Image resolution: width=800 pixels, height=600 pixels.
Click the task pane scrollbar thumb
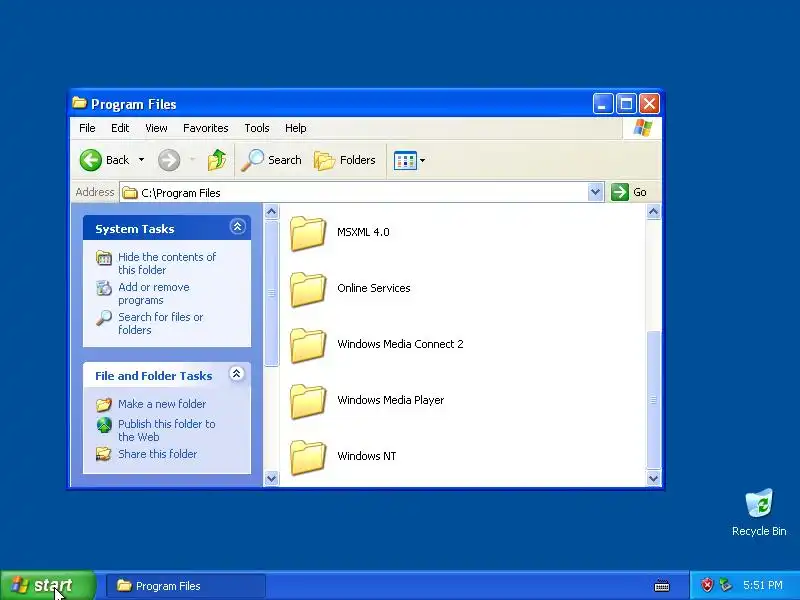pyautogui.click(x=271, y=293)
